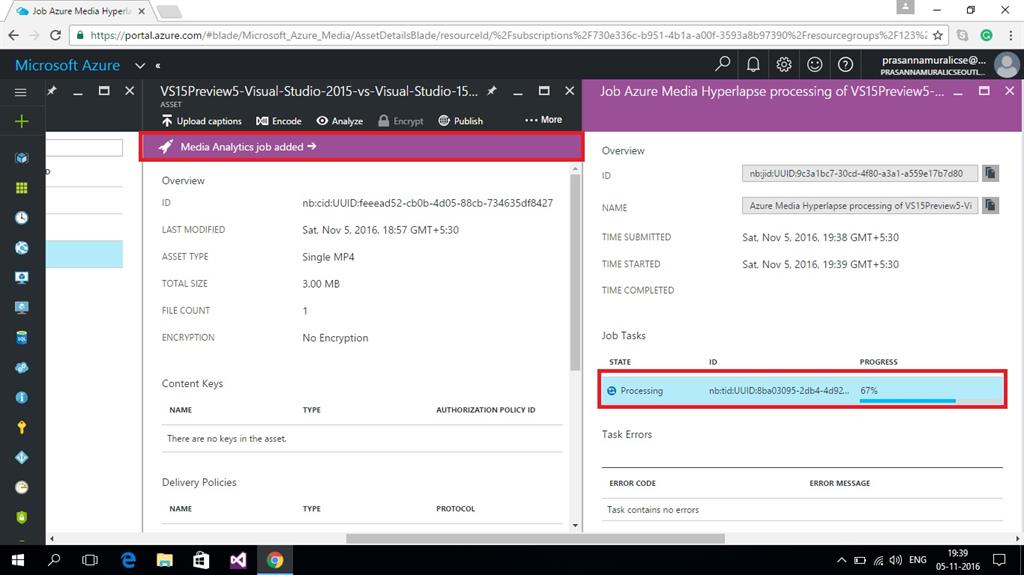The image size is (1024, 575).
Task: Open the Azure portal hamburger menu
Action: tap(21, 92)
